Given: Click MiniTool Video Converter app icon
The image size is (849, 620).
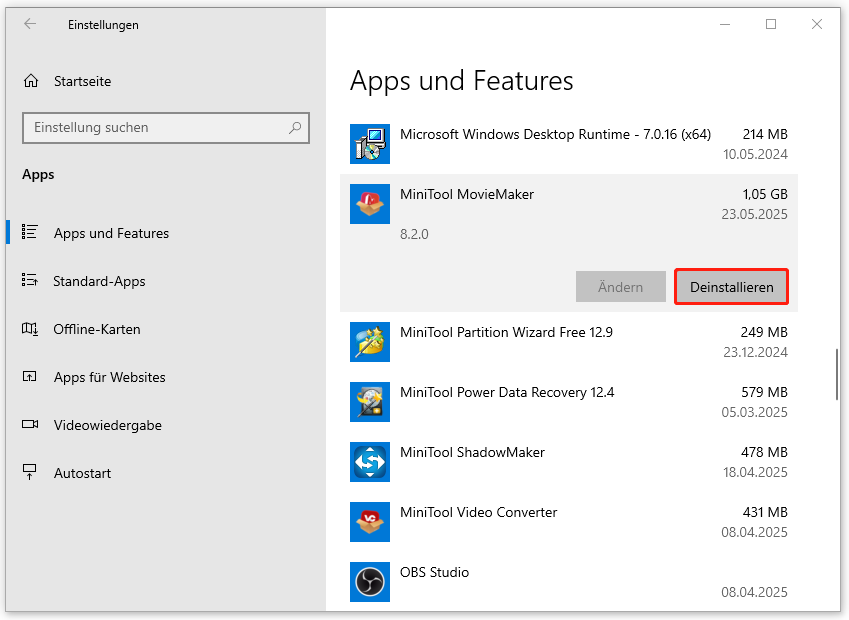Looking at the screenshot, I should pos(370,523).
